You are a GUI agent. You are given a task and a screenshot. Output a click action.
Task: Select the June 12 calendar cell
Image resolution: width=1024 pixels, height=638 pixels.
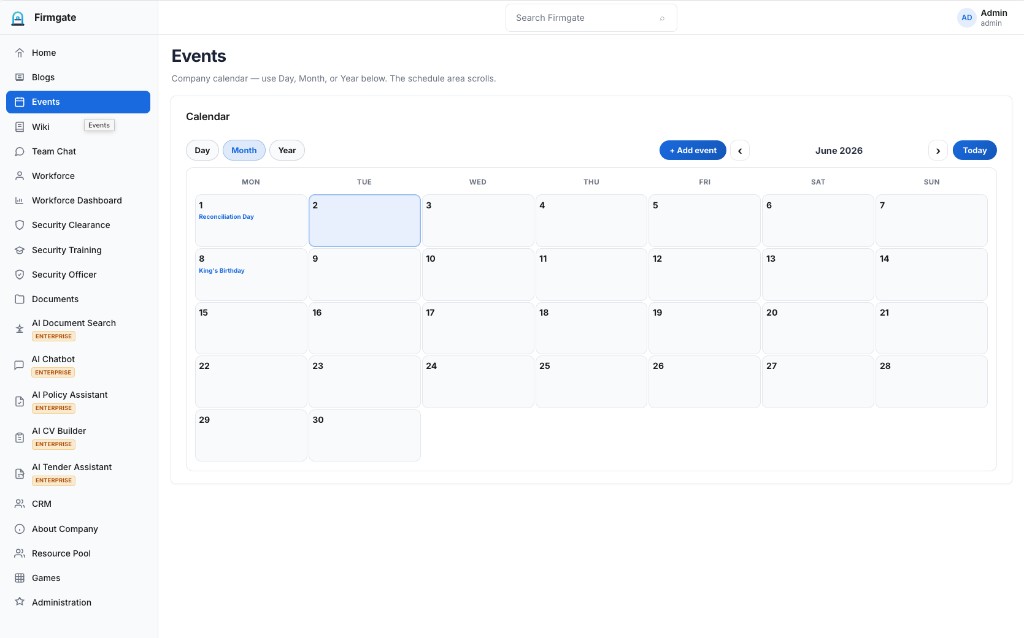705,274
